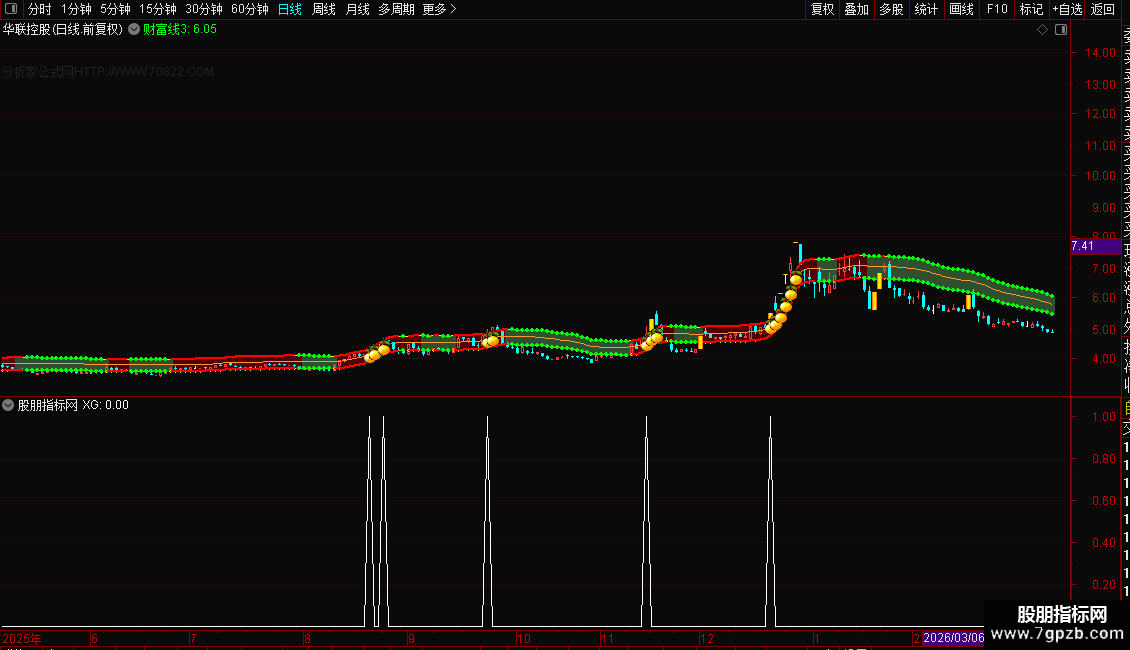The width and height of the screenshot is (1130, 650).
Task: Toggle right side panel icon
Action: pyautogui.click(x=1061, y=29)
